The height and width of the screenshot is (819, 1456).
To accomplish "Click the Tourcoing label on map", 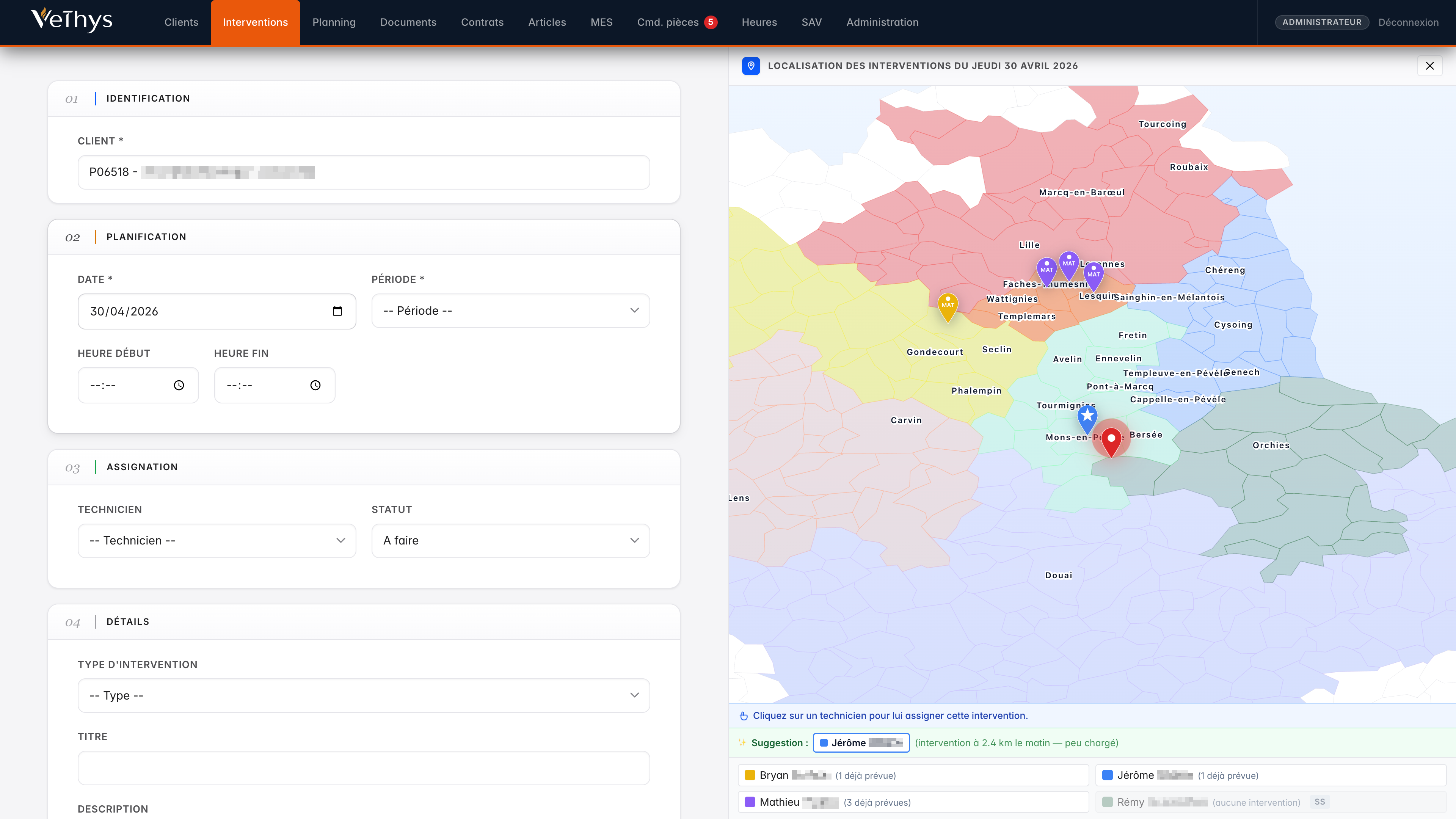I will tap(1162, 124).
